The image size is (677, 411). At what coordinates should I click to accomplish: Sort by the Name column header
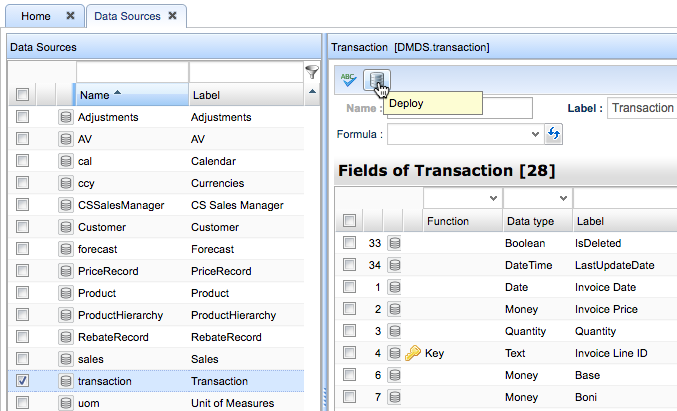click(130, 95)
